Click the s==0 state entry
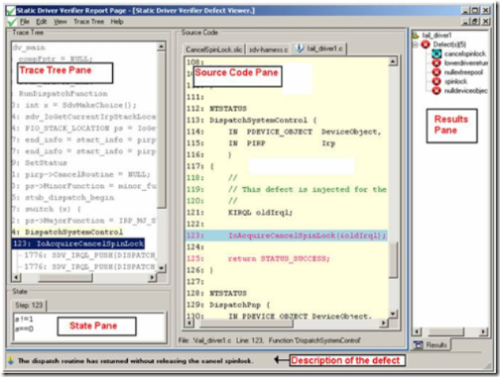 click(24, 329)
